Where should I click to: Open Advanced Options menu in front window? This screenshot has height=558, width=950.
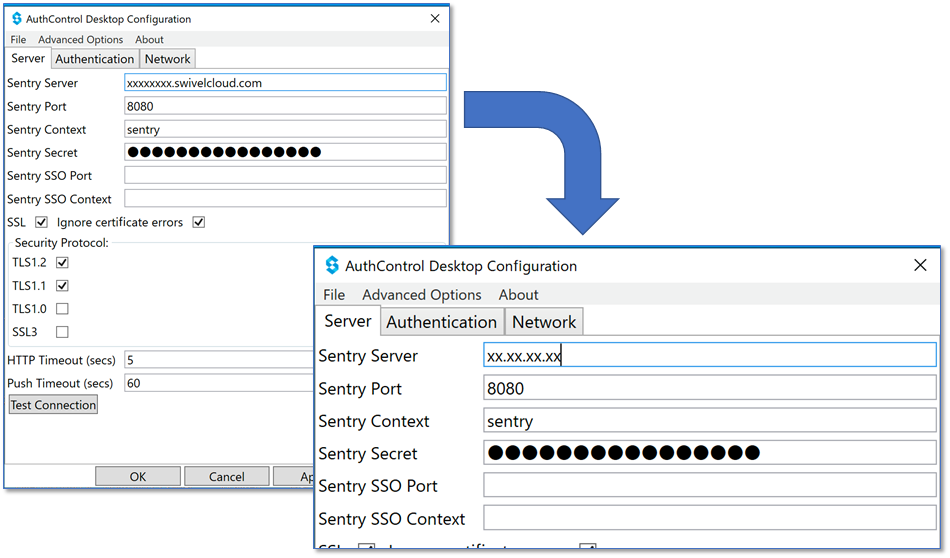(x=422, y=294)
